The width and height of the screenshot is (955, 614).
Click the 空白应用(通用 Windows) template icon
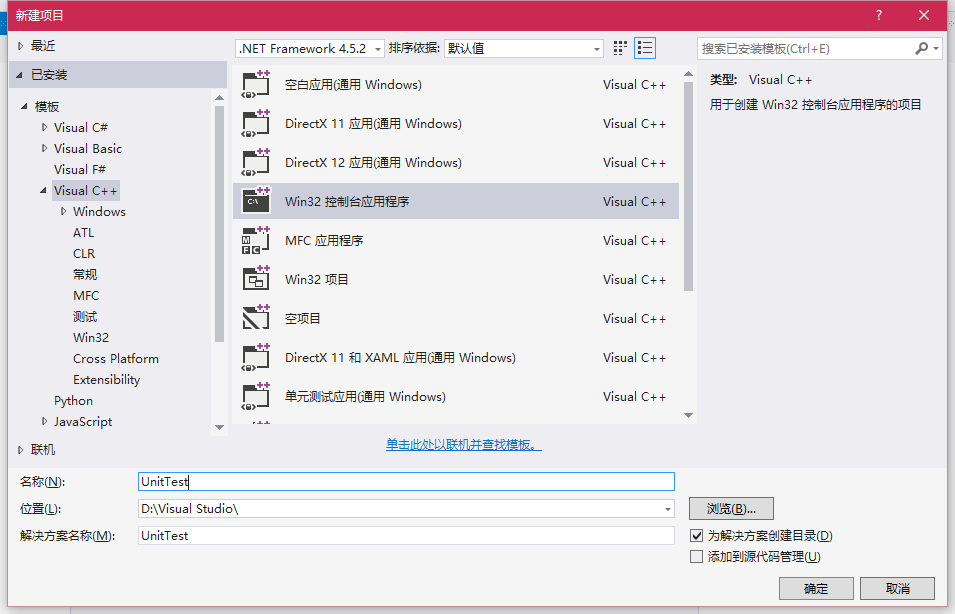click(x=256, y=84)
